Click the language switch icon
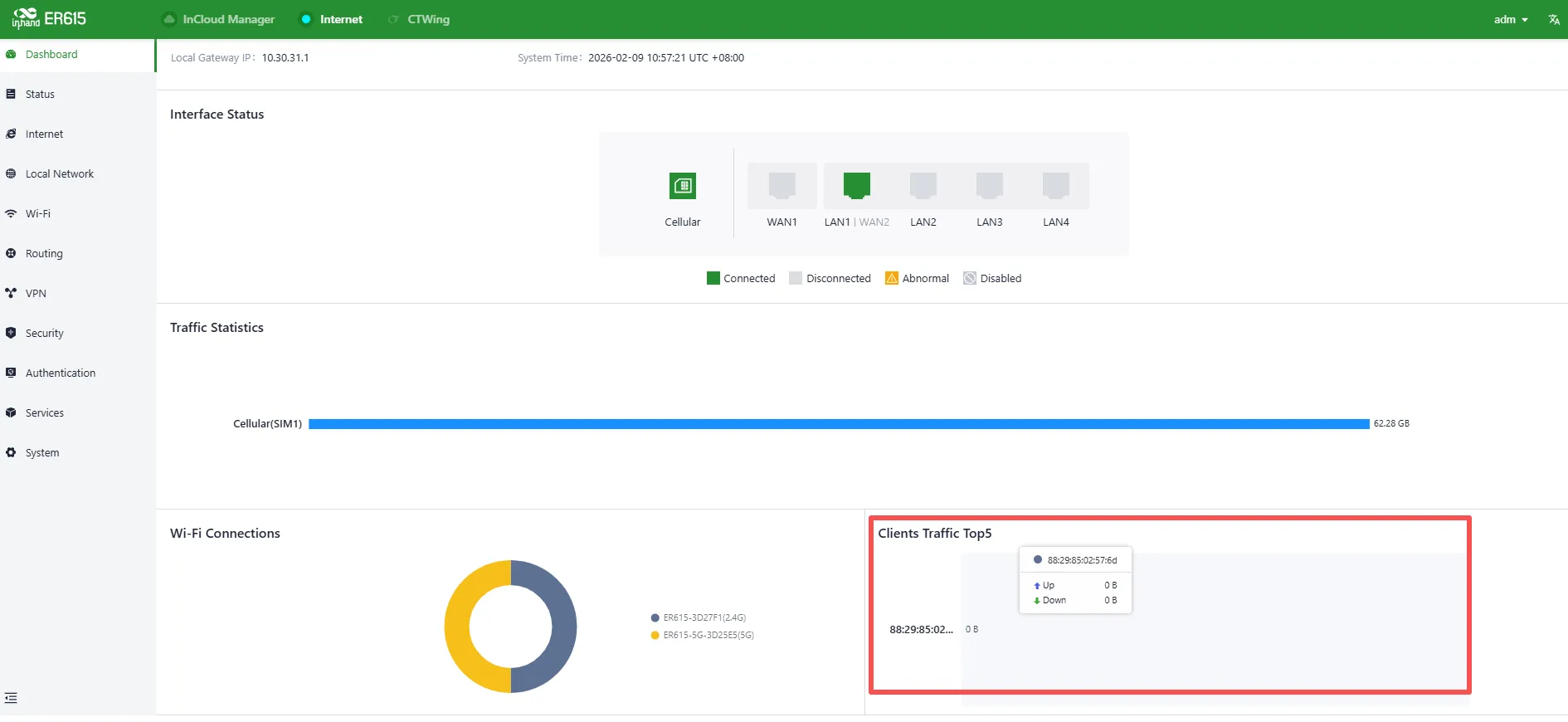The height and width of the screenshot is (722, 1568). [x=1554, y=19]
